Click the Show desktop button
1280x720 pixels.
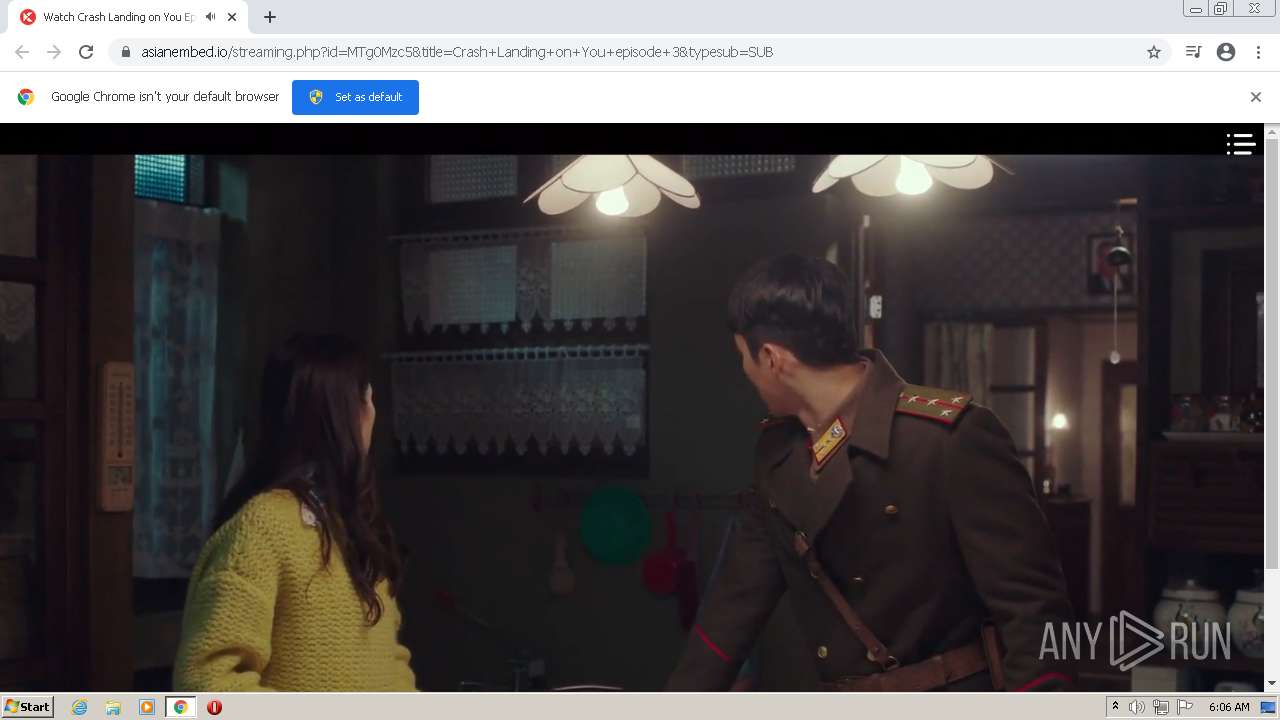coord(1269,707)
